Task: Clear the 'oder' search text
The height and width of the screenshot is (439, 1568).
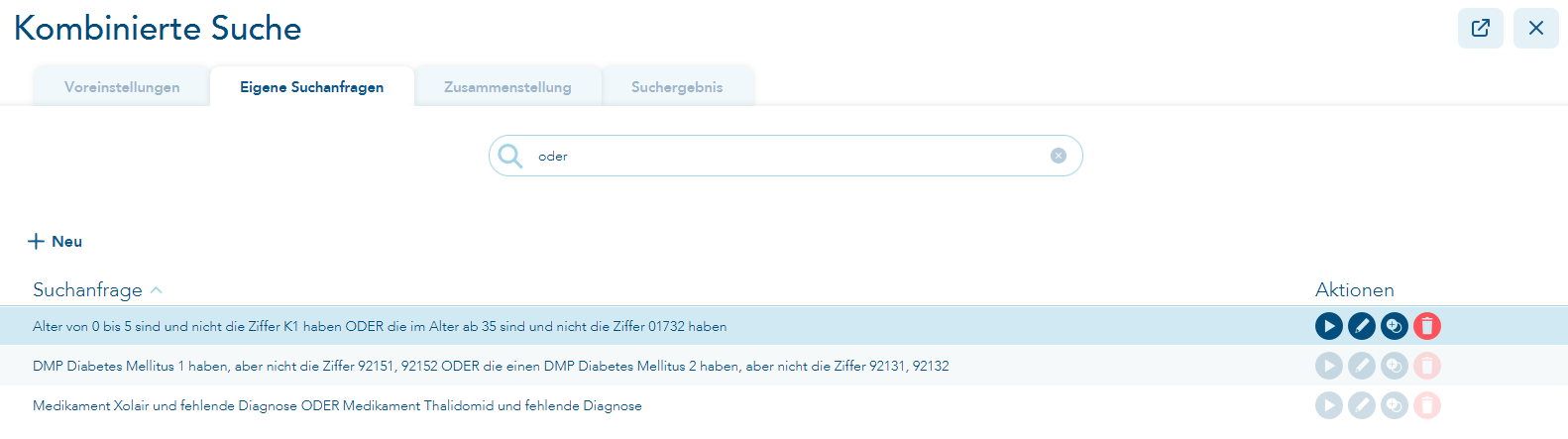Action: [1059, 156]
